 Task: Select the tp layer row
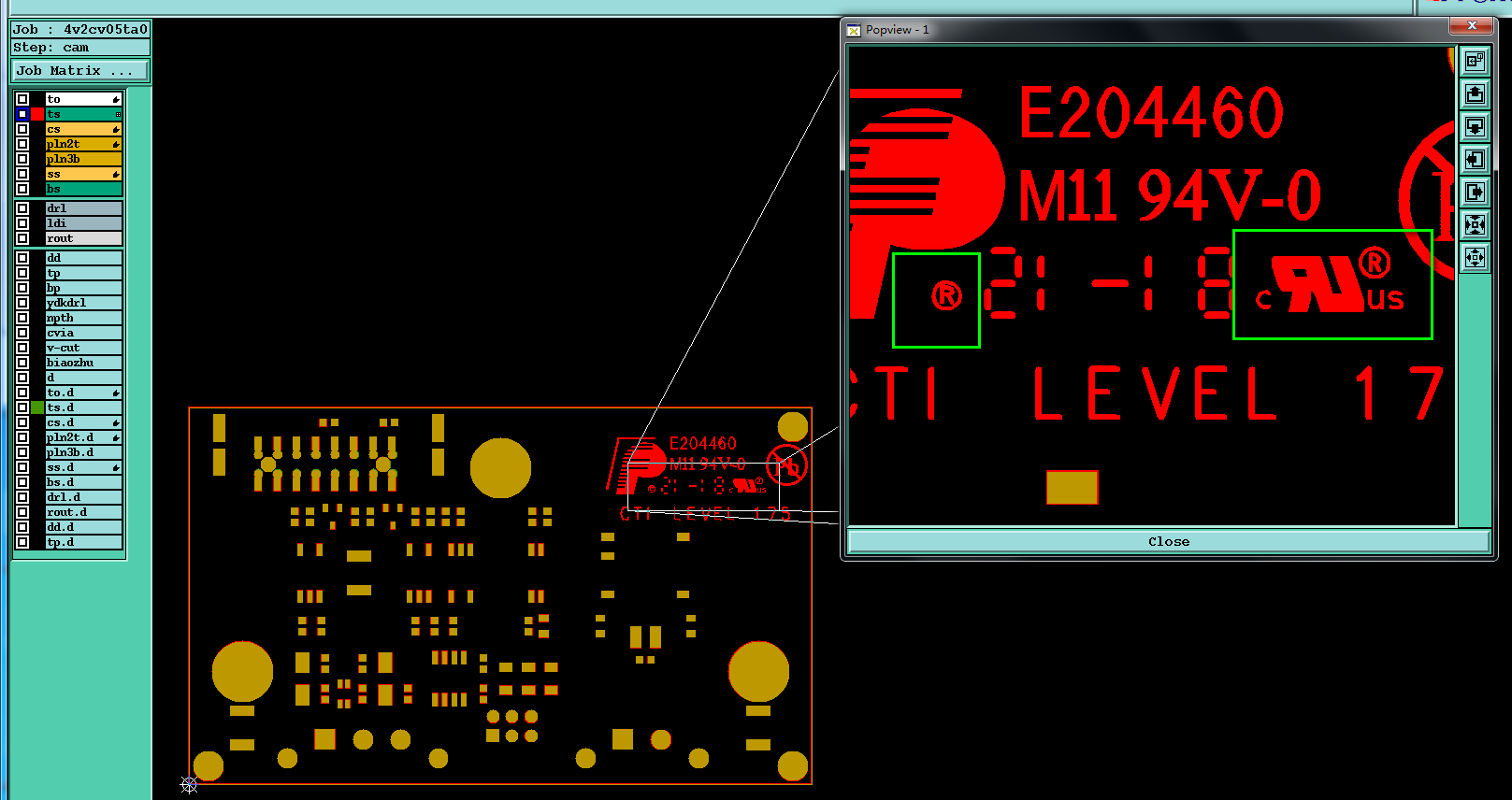pyautogui.click(x=84, y=273)
